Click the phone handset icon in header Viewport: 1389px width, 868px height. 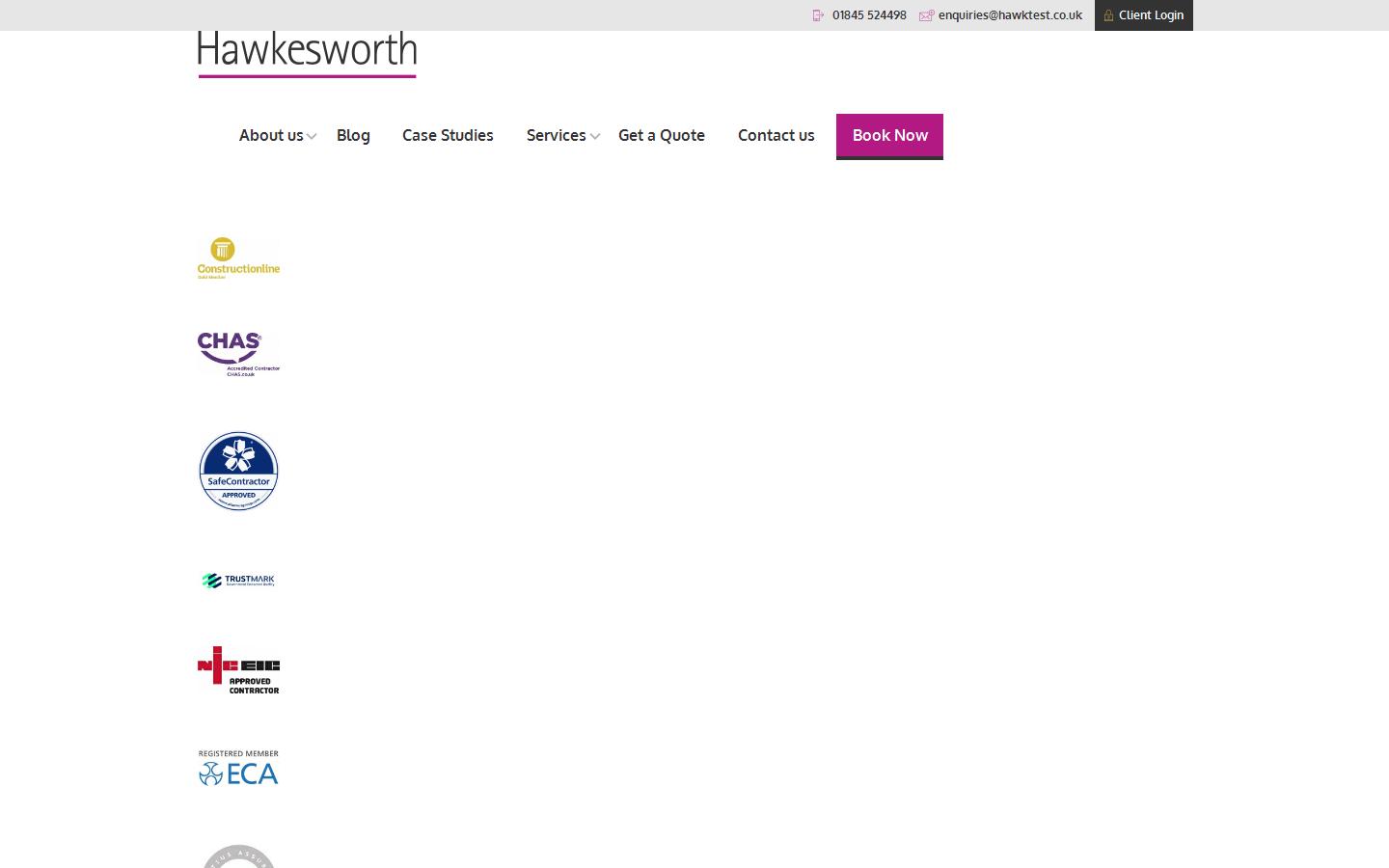818,15
